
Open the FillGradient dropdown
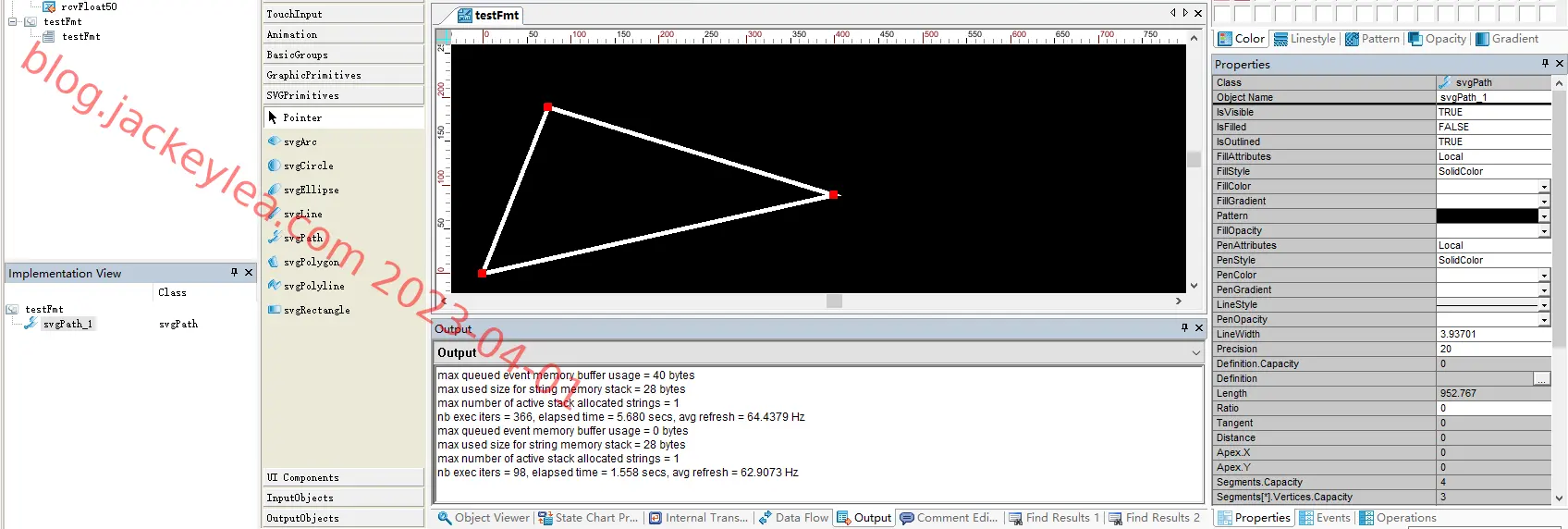[1544, 202]
